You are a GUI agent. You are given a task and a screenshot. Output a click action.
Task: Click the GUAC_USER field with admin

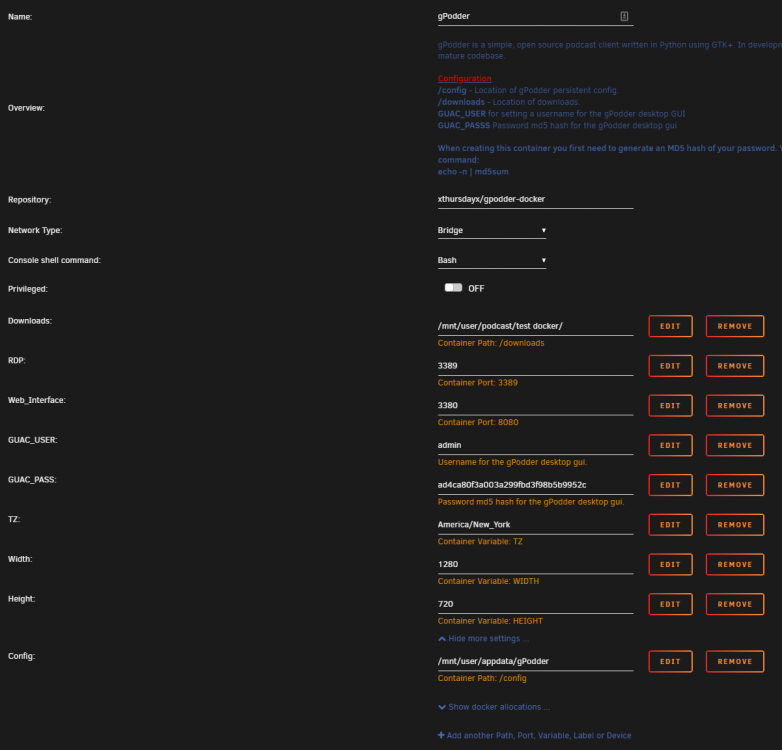(x=535, y=445)
